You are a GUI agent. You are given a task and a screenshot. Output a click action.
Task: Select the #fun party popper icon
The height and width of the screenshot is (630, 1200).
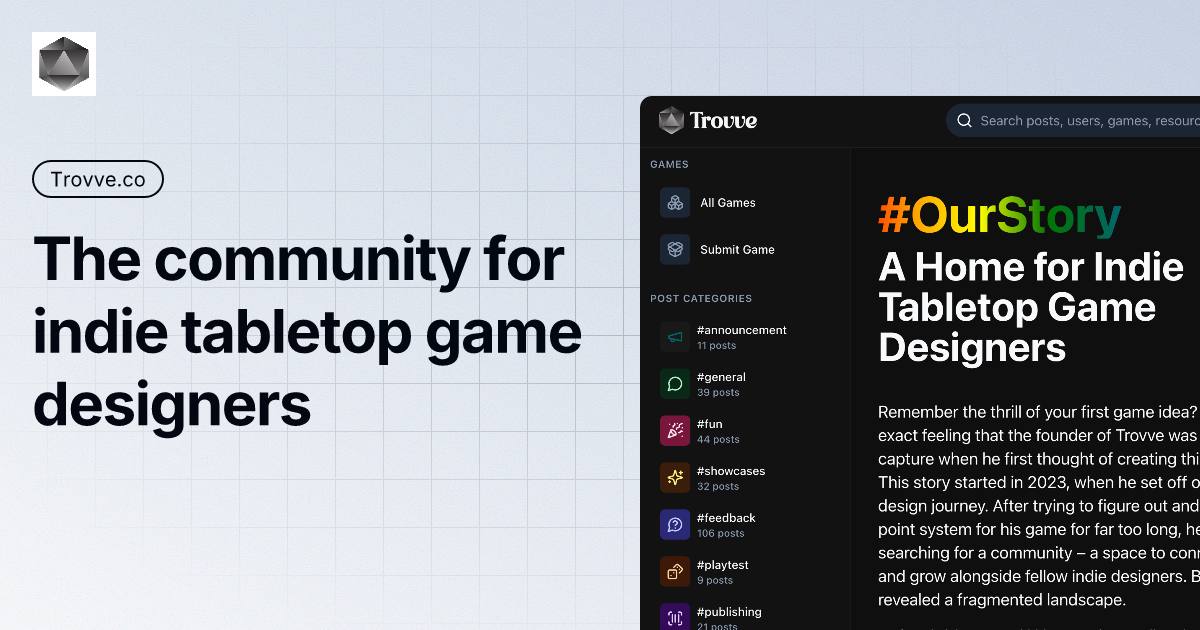pyautogui.click(x=675, y=430)
